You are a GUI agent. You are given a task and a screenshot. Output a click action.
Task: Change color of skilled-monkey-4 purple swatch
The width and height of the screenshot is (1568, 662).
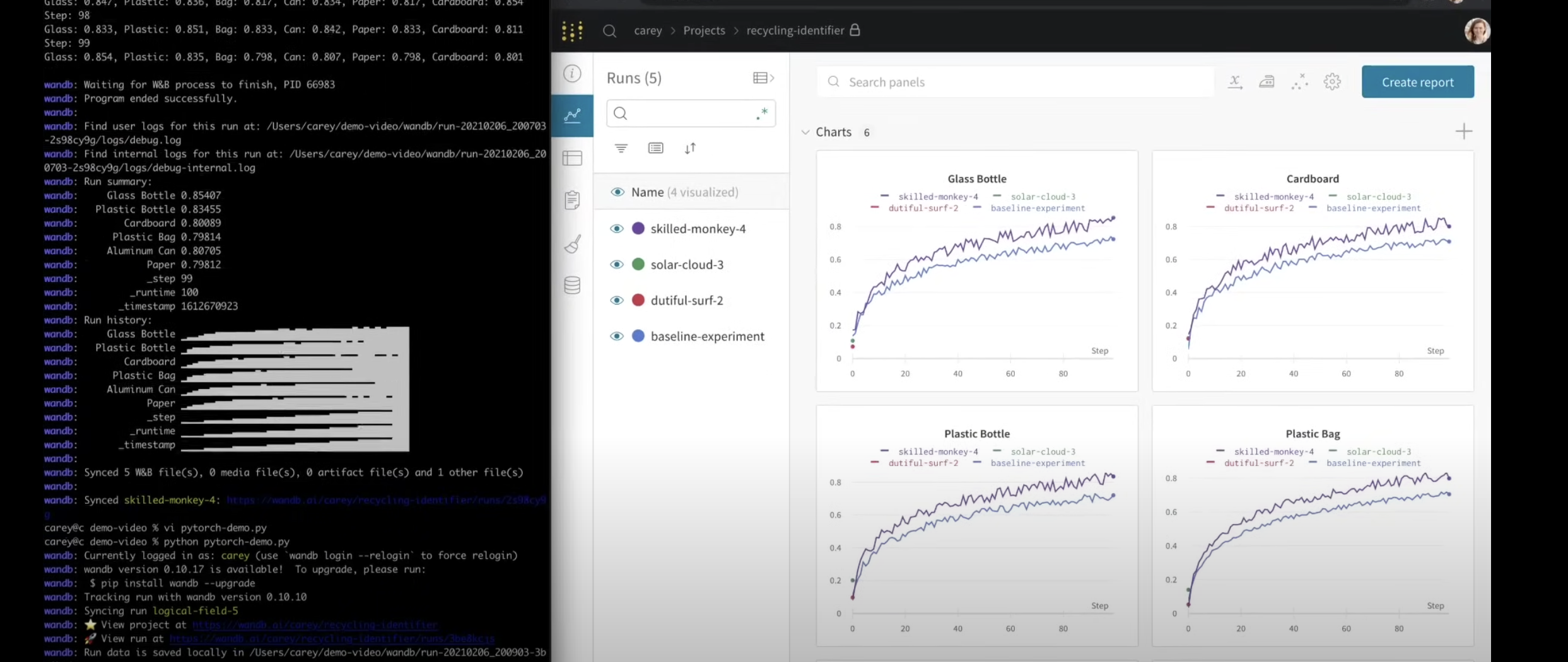638,228
